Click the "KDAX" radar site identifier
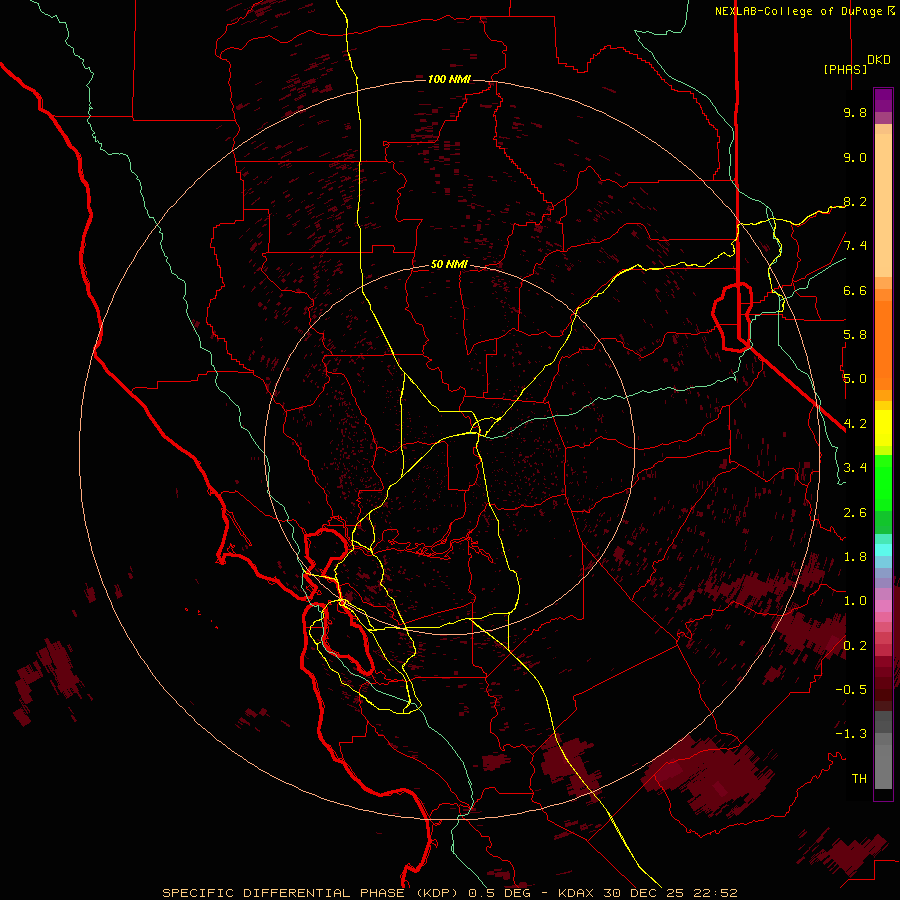The height and width of the screenshot is (900, 900). [576, 893]
